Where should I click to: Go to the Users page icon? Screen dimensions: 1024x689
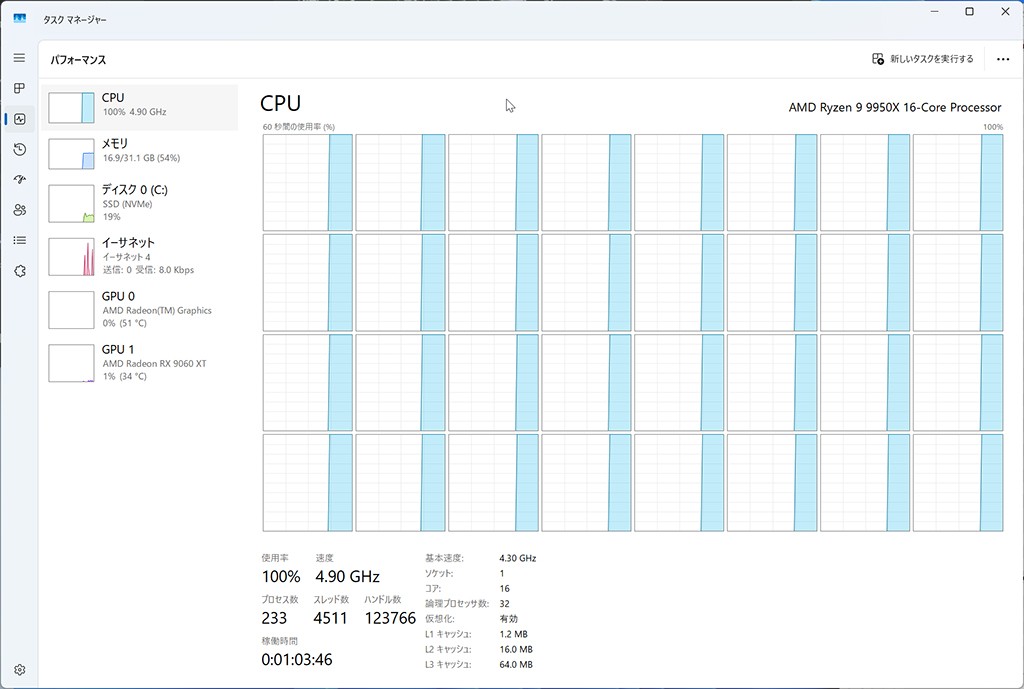[x=19, y=210]
